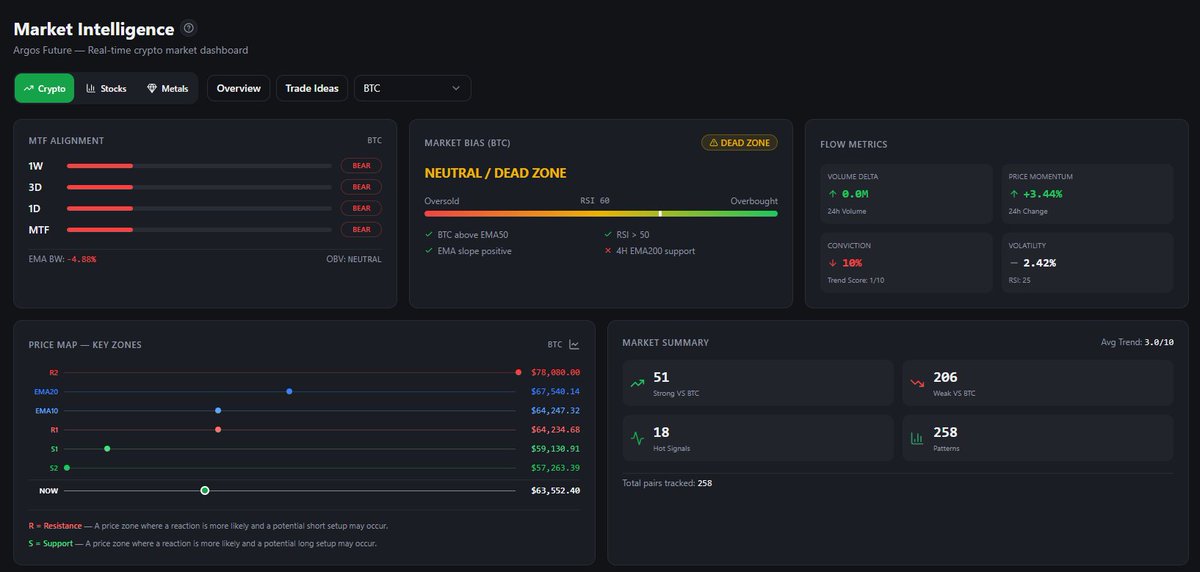
Task: Click the NEUTRAL / DEAD ZONE heading
Action: coord(495,173)
